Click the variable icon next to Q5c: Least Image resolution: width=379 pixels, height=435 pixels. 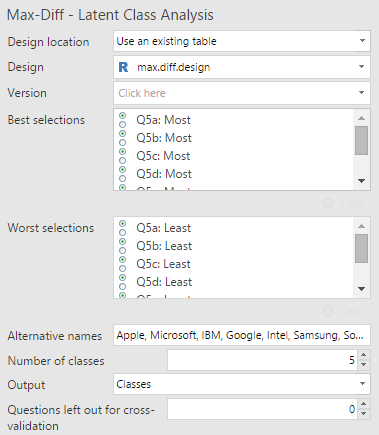[123, 264]
